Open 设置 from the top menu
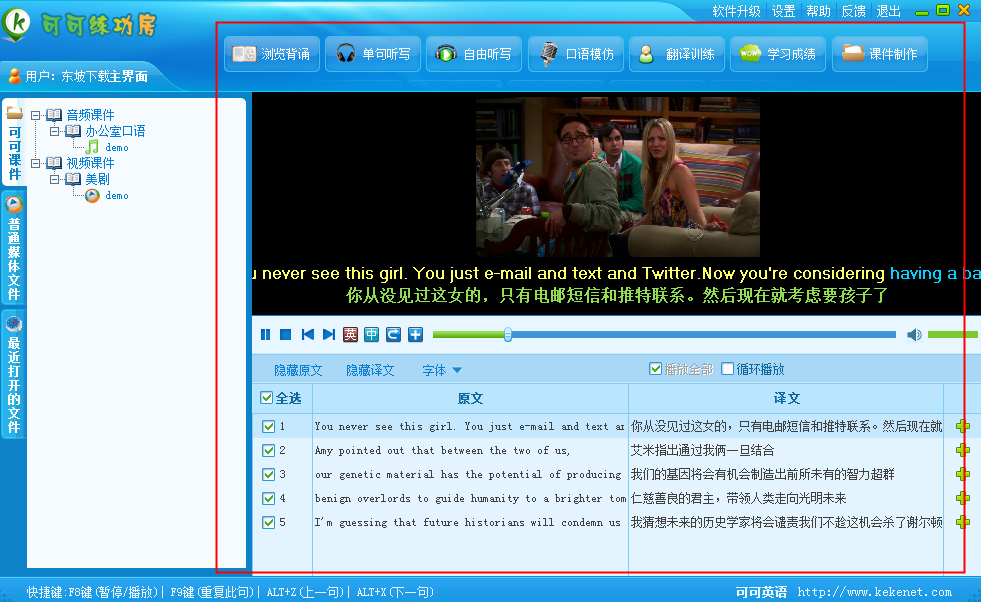The width and height of the screenshot is (981, 602). [x=783, y=11]
